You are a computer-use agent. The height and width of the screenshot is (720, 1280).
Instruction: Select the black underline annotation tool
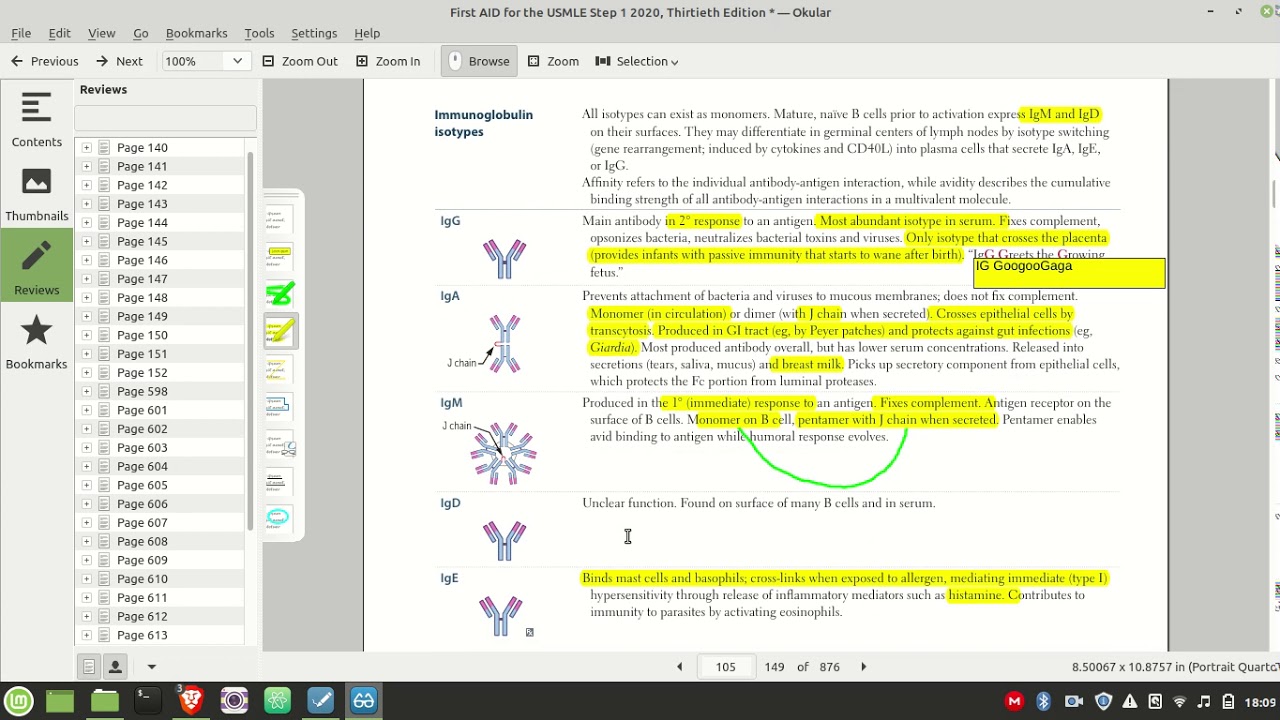pyautogui.click(x=280, y=480)
